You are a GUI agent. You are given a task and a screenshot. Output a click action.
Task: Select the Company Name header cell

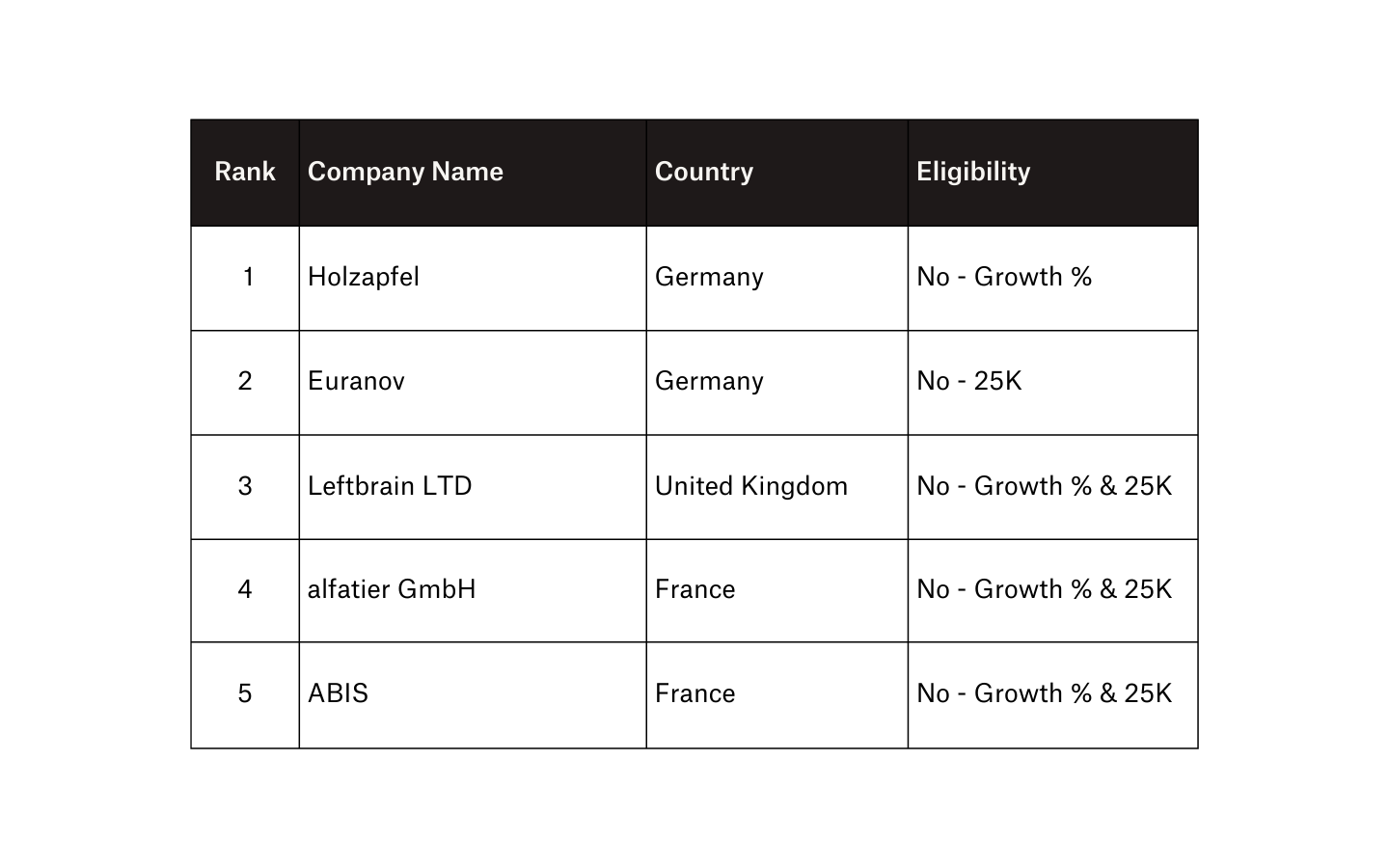[x=405, y=172]
